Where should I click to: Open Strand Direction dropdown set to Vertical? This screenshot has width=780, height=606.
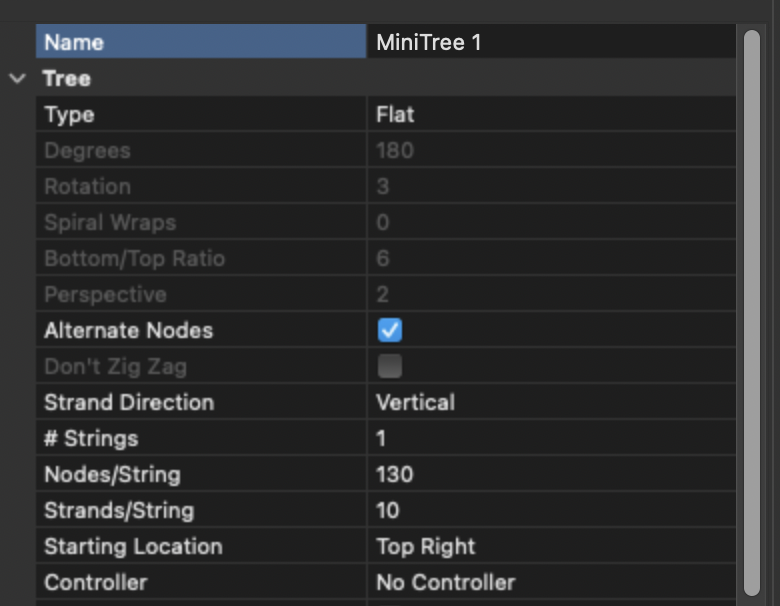tap(551, 402)
